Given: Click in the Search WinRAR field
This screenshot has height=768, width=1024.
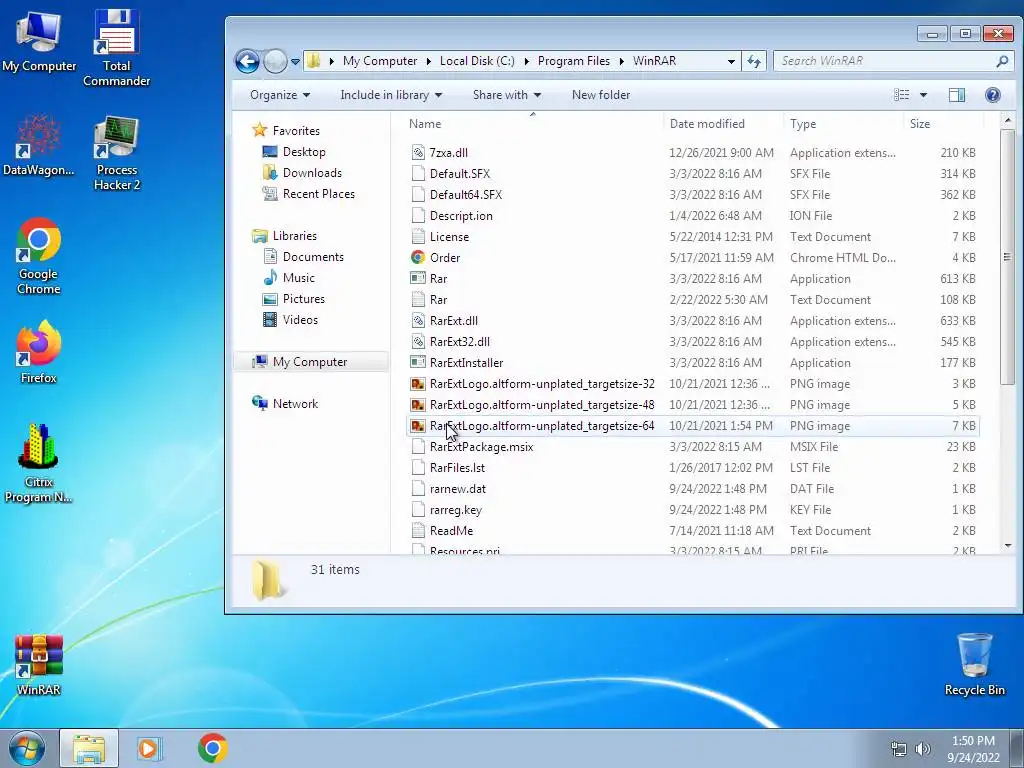Looking at the screenshot, I should tap(885, 61).
